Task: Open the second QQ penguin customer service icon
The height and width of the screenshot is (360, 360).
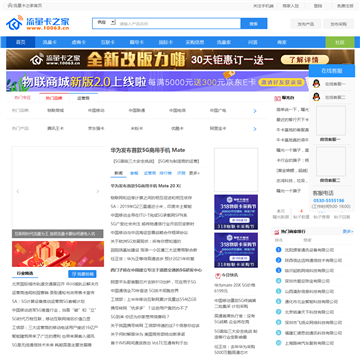Action: coord(316,97)
